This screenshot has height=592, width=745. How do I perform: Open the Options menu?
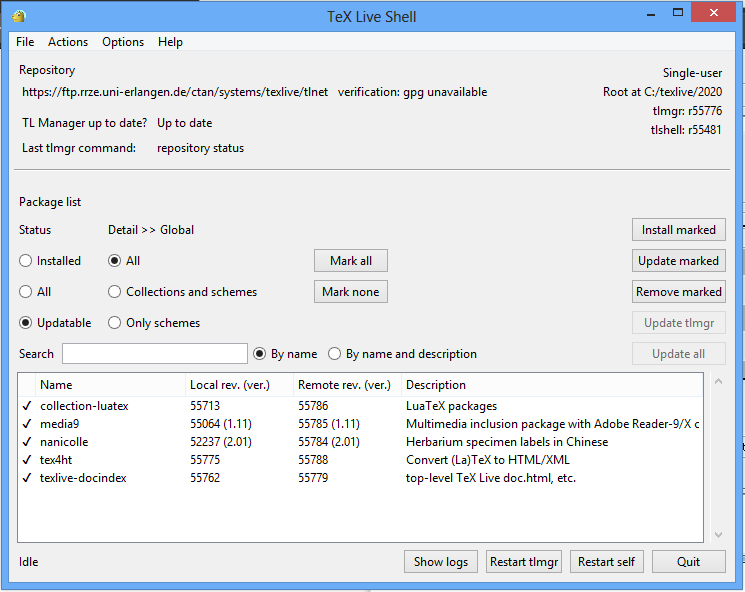123,42
